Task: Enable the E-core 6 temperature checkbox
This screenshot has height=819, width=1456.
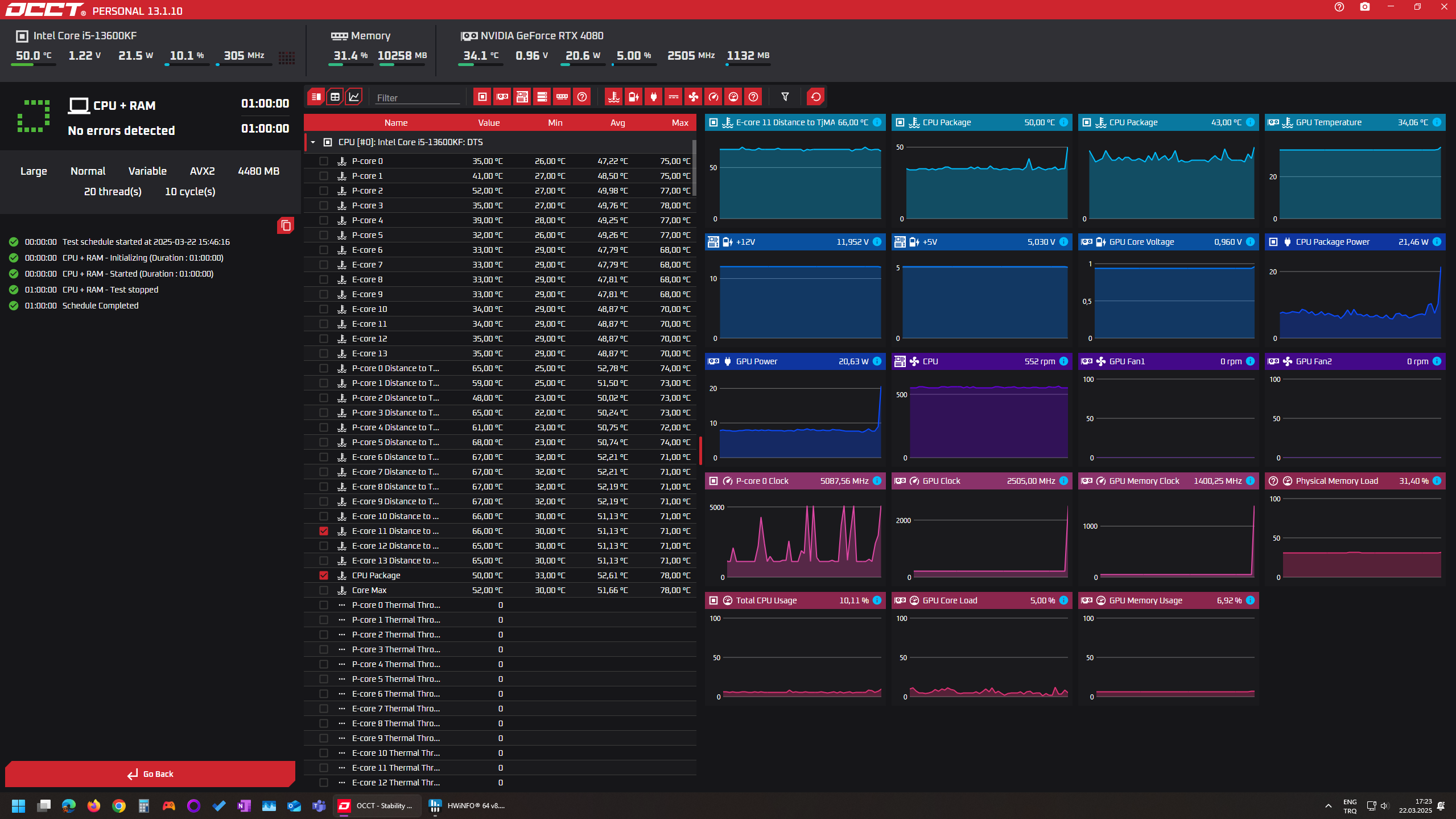Action: pyautogui.click(x=324, y=250)
